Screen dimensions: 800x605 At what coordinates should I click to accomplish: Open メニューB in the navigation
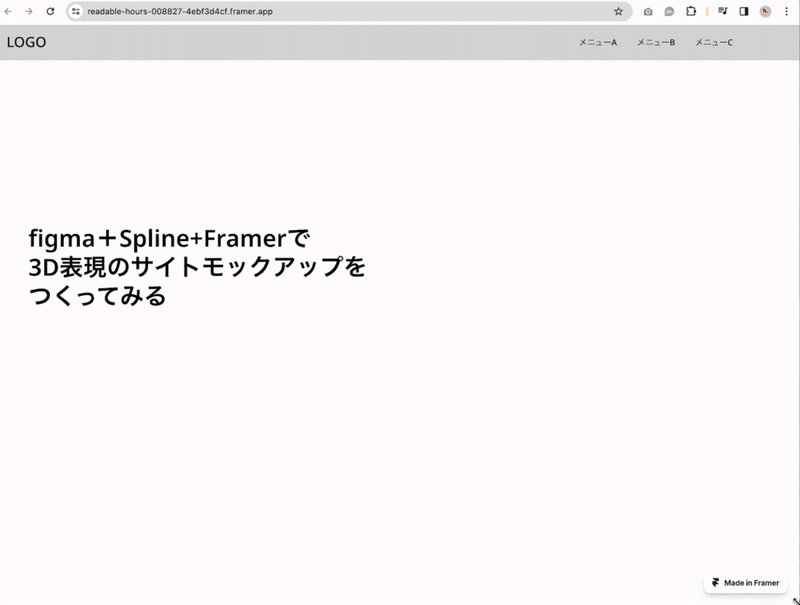point(656,42)
